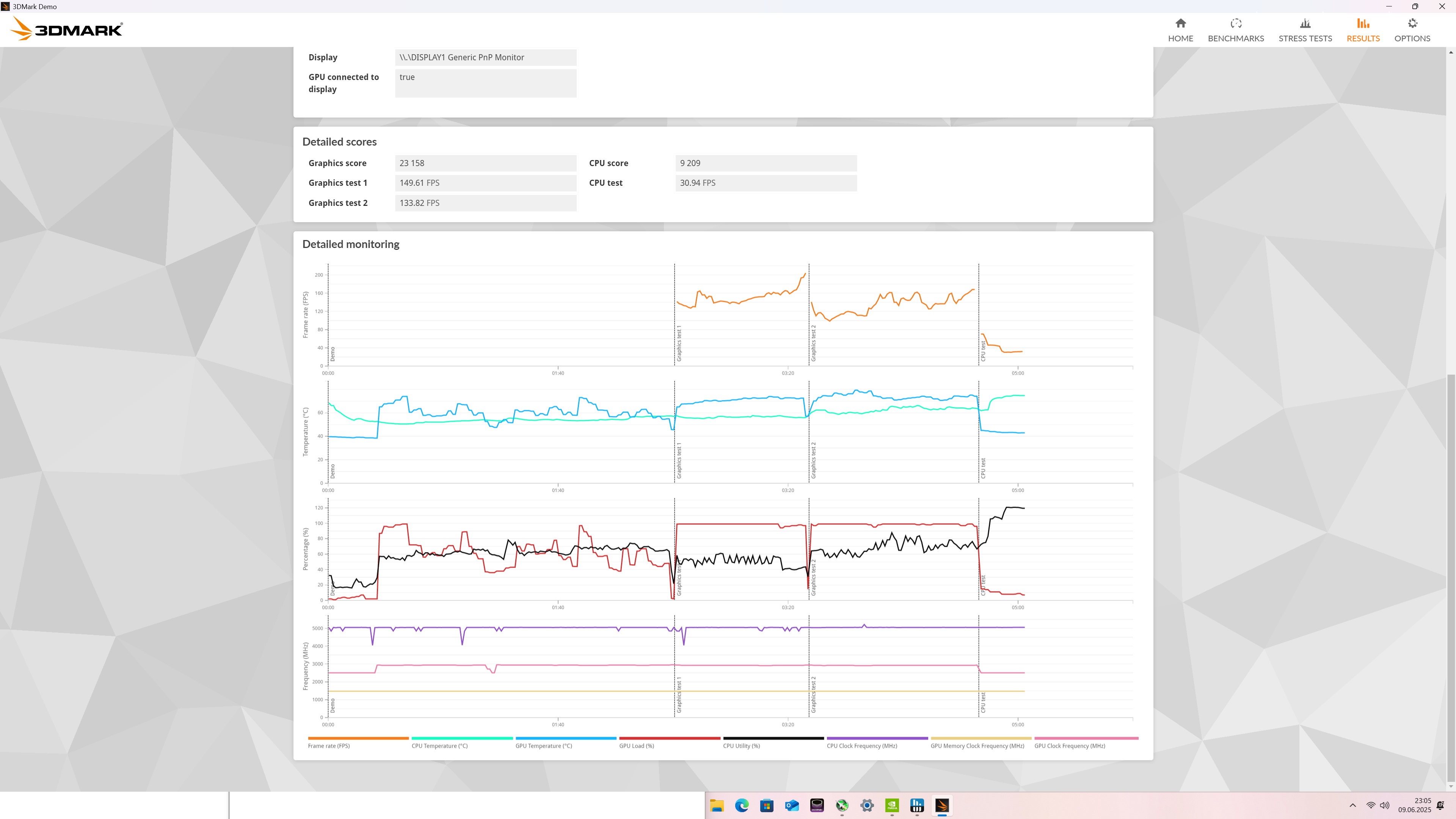Open Microsoft Store from taskbar
1456x819 pixels.
766,805
